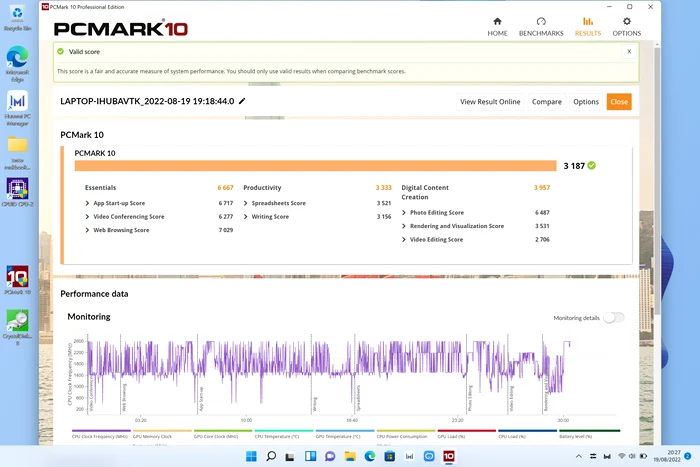Click the PCMark 10 taskbar icon

click(449, 456)
